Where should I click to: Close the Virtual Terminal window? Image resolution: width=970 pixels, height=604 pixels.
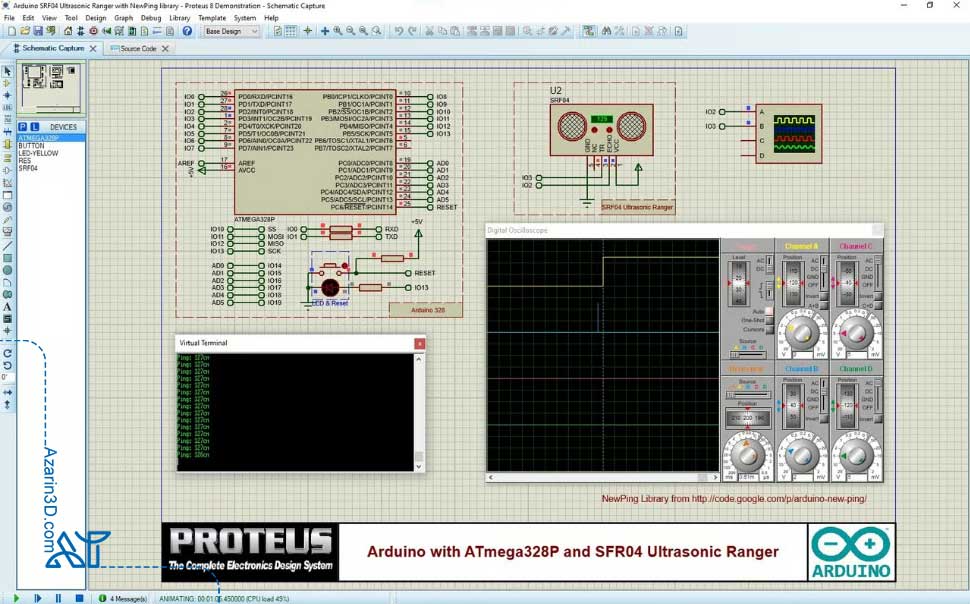(420, 343)
